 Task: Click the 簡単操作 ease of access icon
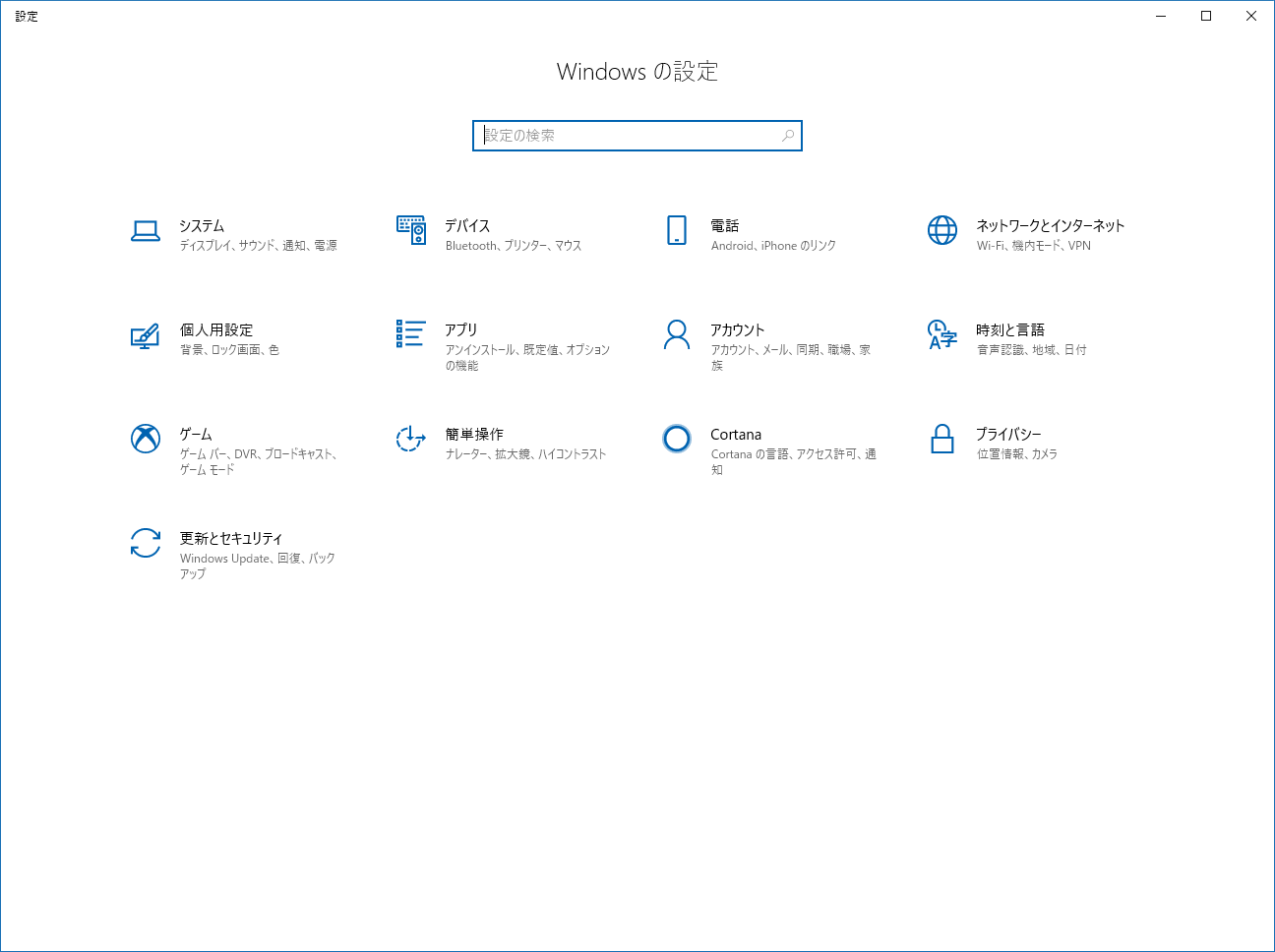coord(411,439)
